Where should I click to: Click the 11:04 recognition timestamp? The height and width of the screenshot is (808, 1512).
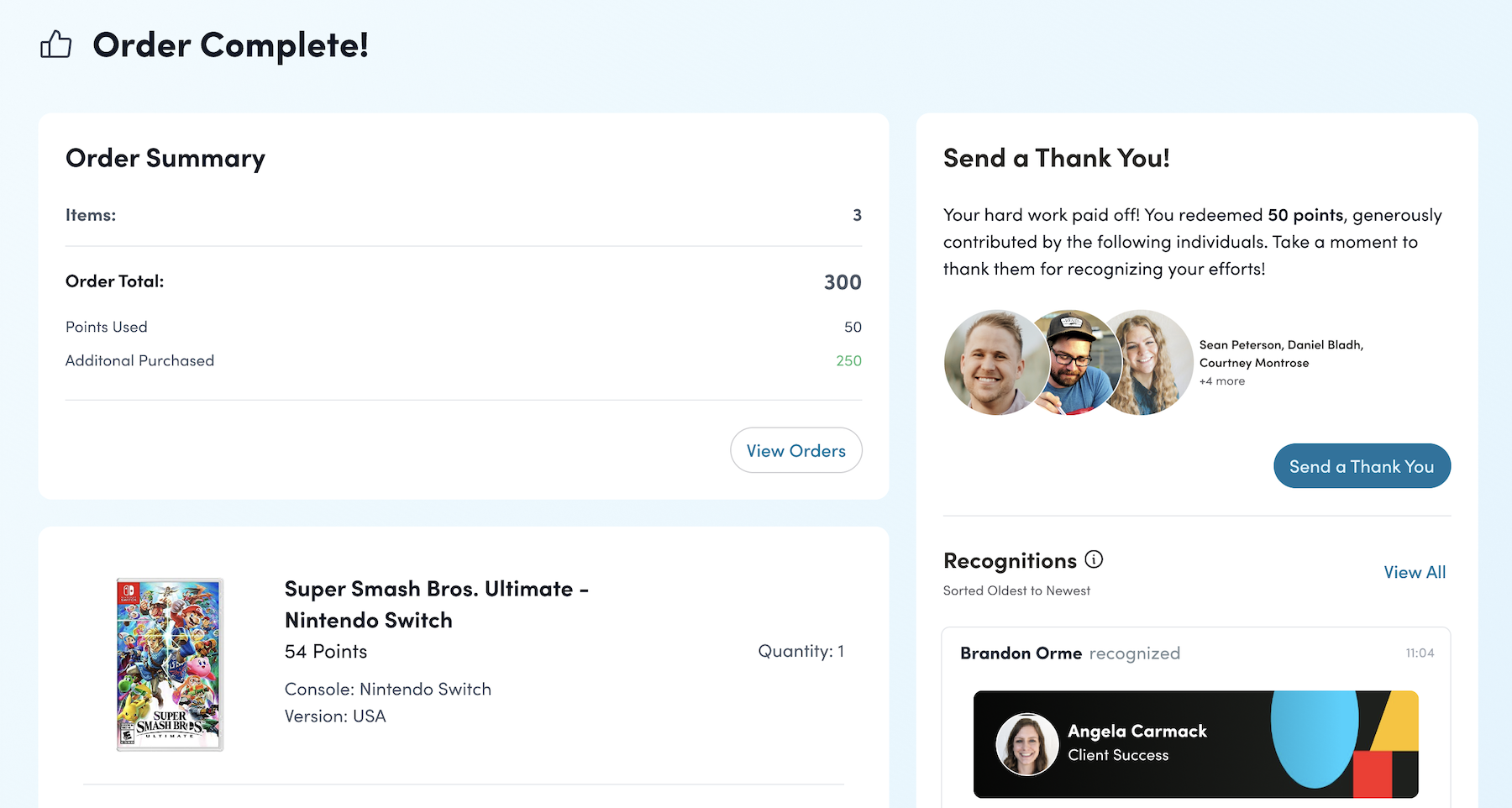pos(1420,653)
